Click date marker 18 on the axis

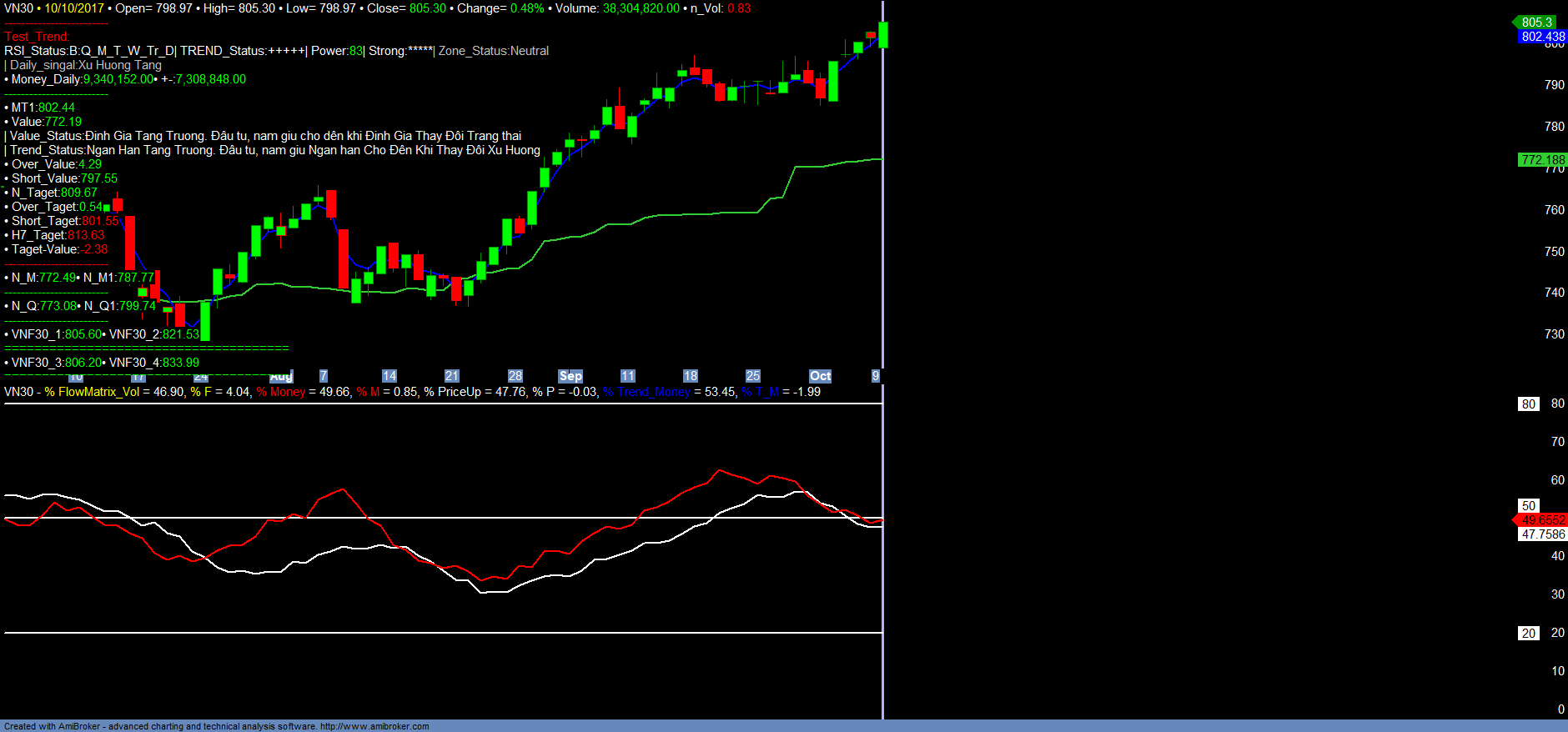[691, 376]
